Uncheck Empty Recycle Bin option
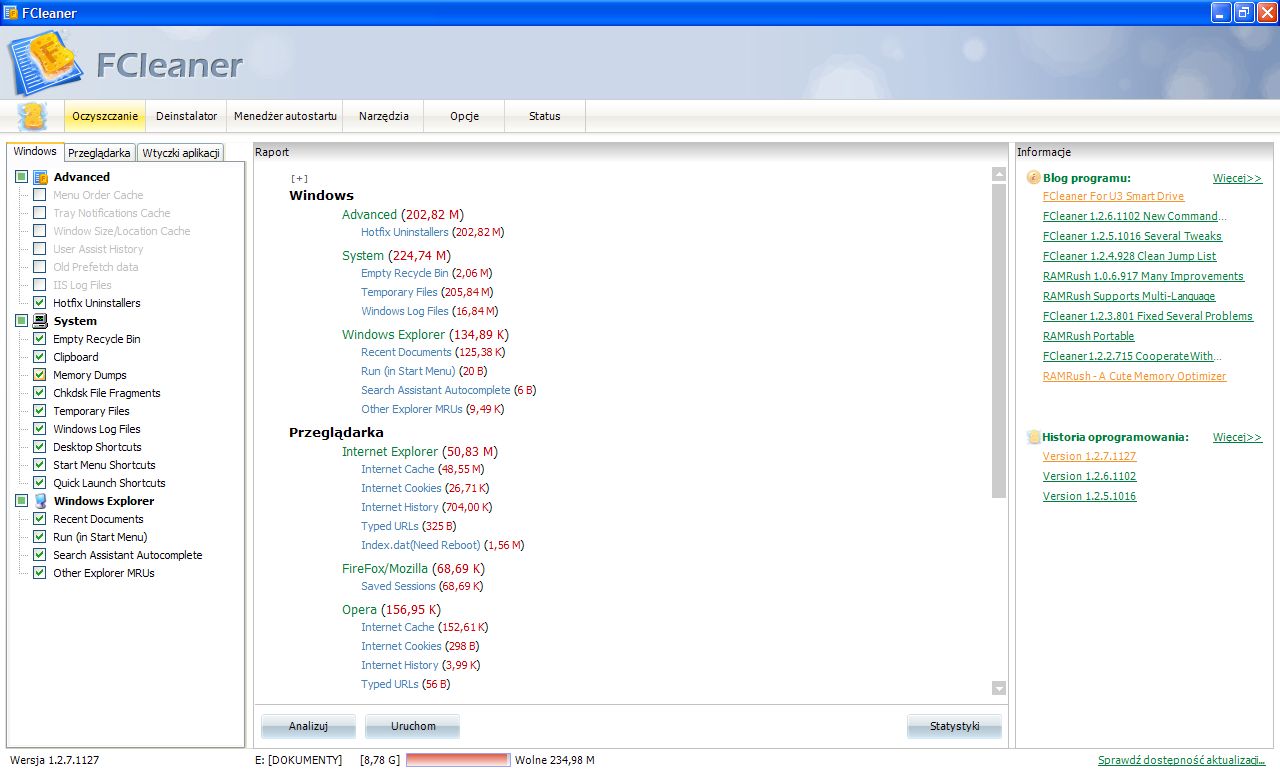This screenshot has height=770, width=1280. (x=39, y=339)
